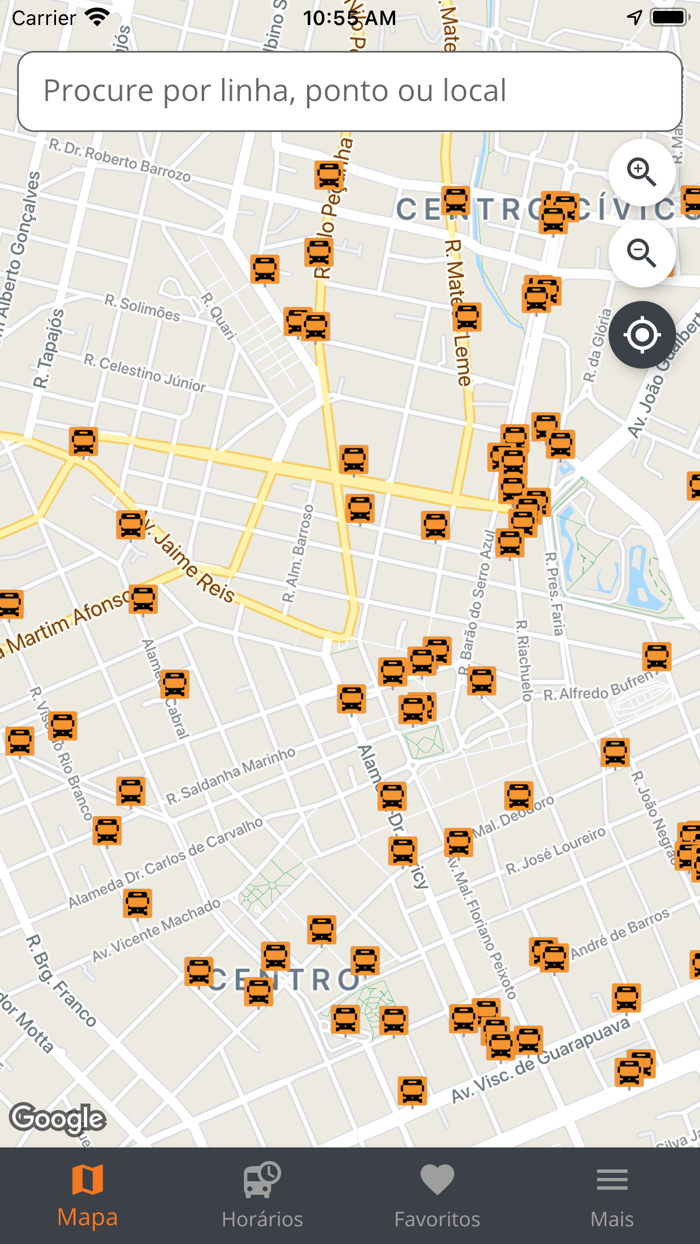The image size is (700, 1244).
Task: Focus the search field for linha, ponto ou local
Action: pyautogui.click(x=350, y=91)
